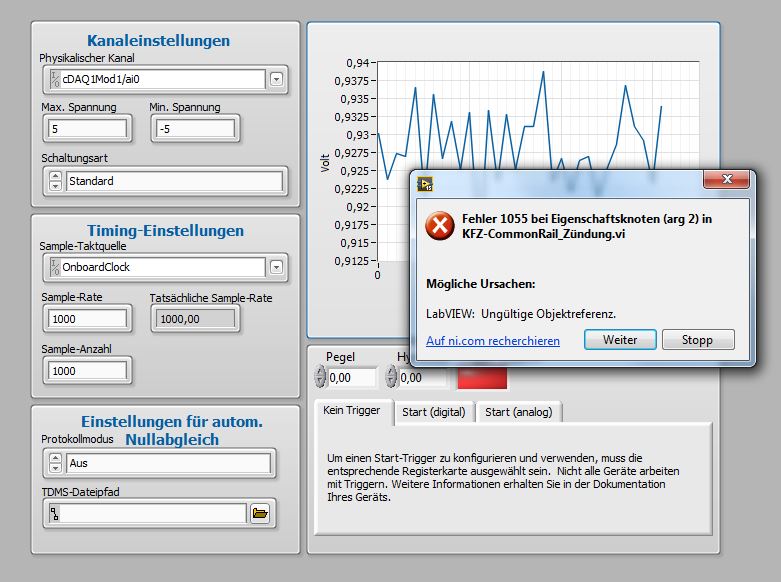Open the Auf ni.com recherchieren link

click(x=493, y=341)
